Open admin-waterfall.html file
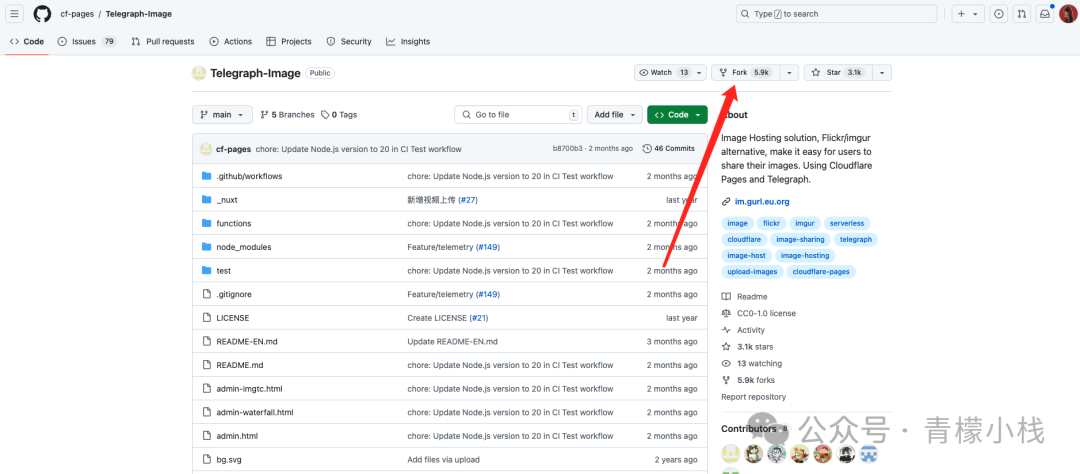The width and height of the screenshot is (1080, 474). coord(255,413)
